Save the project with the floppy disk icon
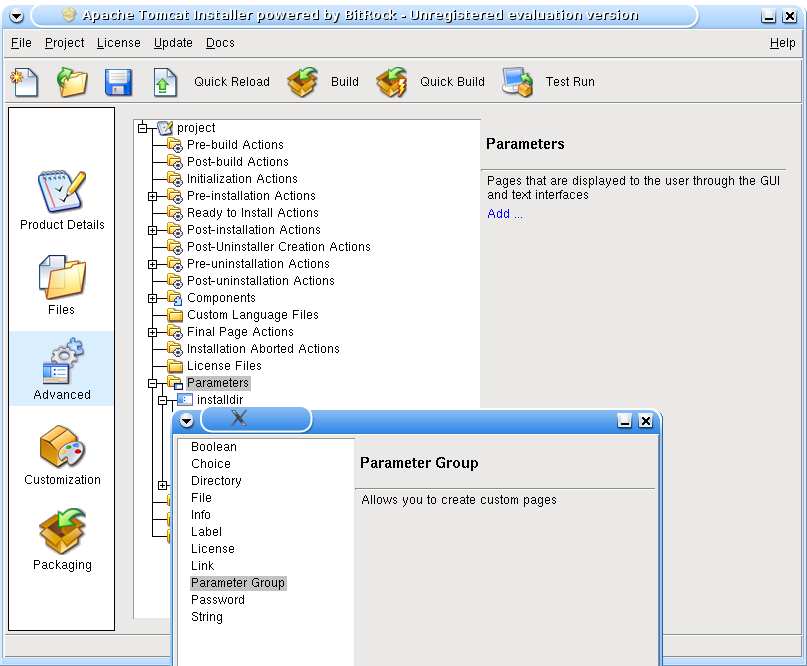Viewport: 807px width, 666px height. [x=118, y=82]
